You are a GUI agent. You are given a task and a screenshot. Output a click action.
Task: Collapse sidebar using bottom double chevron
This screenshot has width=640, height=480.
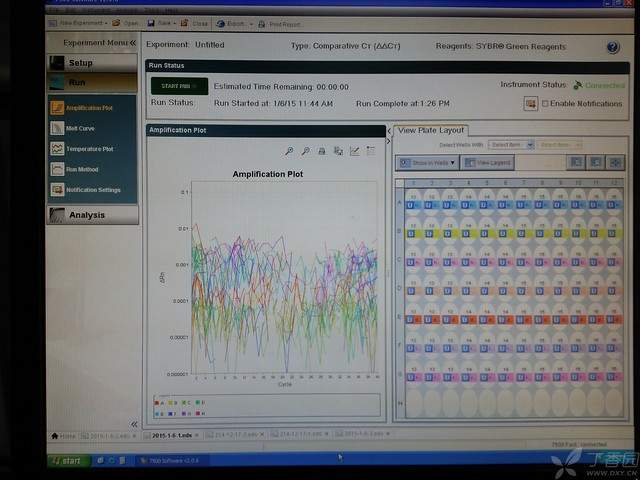(134, 424)
